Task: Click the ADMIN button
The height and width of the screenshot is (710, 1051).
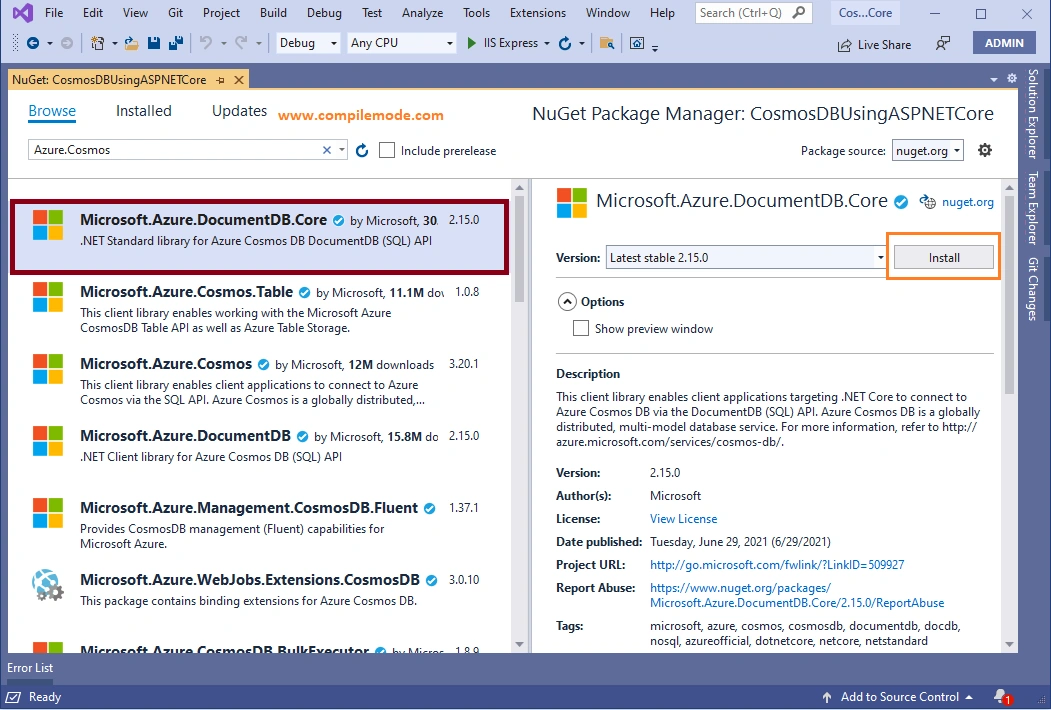Action: click(x=1004, y=43)
